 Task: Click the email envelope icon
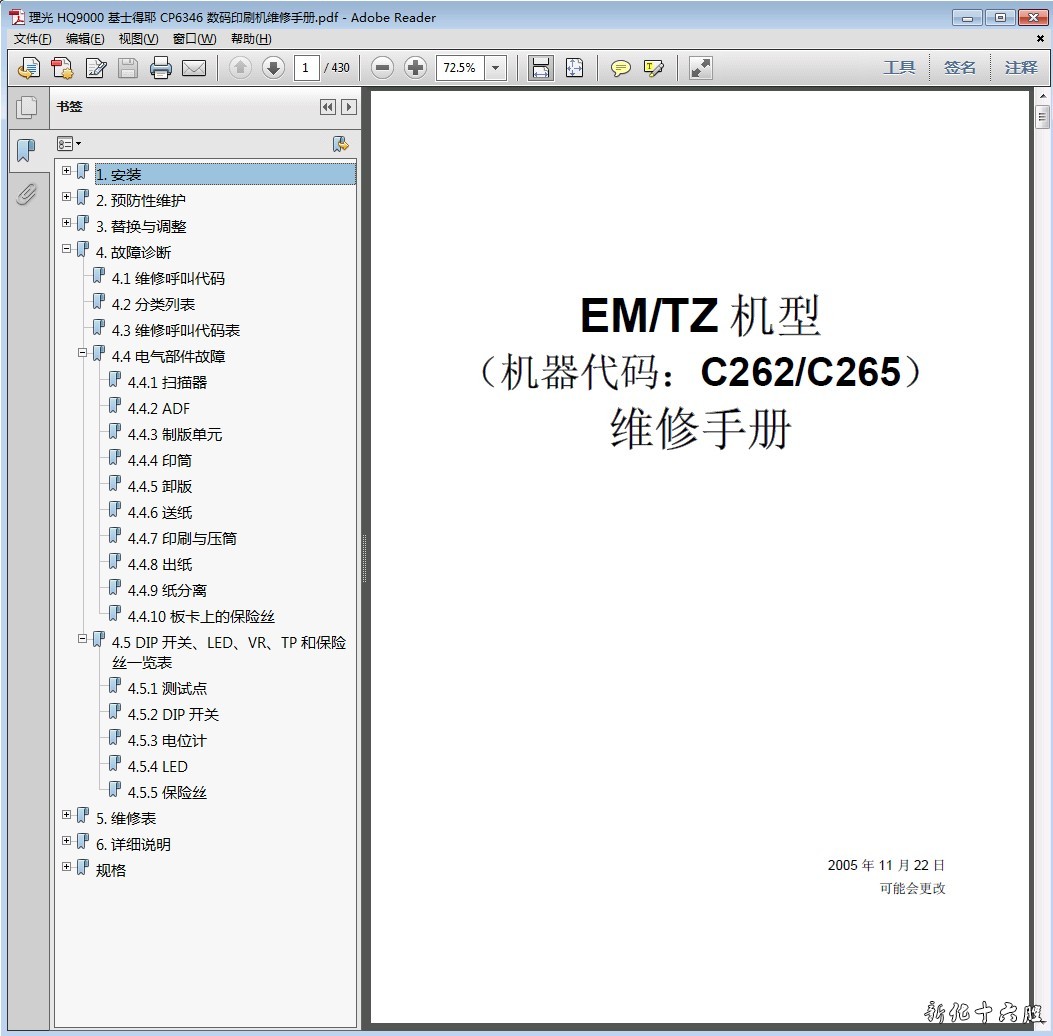point(194,68)
